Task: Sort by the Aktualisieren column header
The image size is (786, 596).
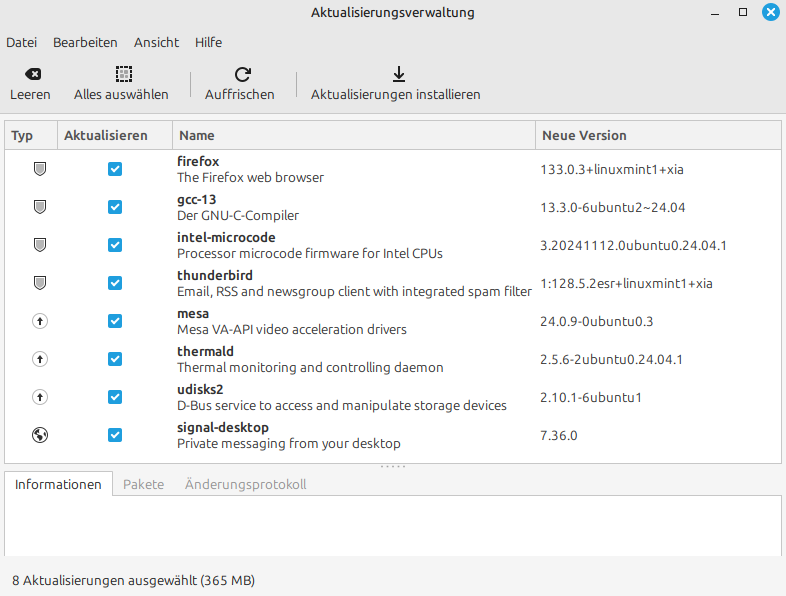Action: coord(115,135)
